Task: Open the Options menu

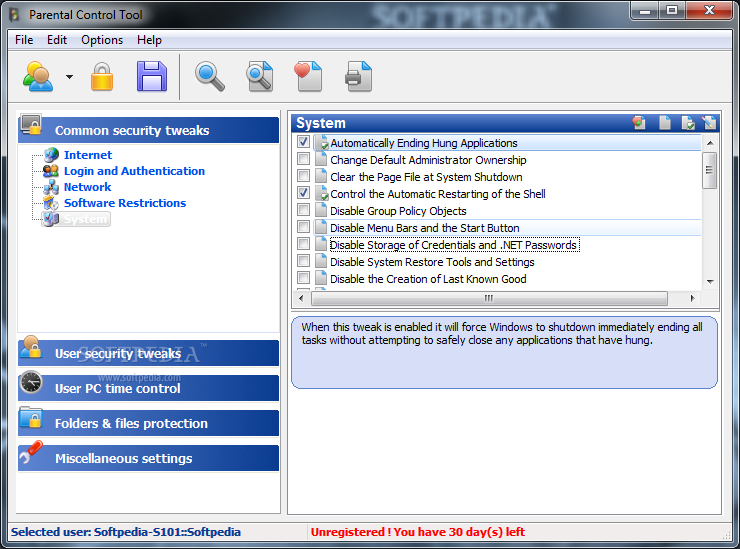Action: (x=102, y=40)
